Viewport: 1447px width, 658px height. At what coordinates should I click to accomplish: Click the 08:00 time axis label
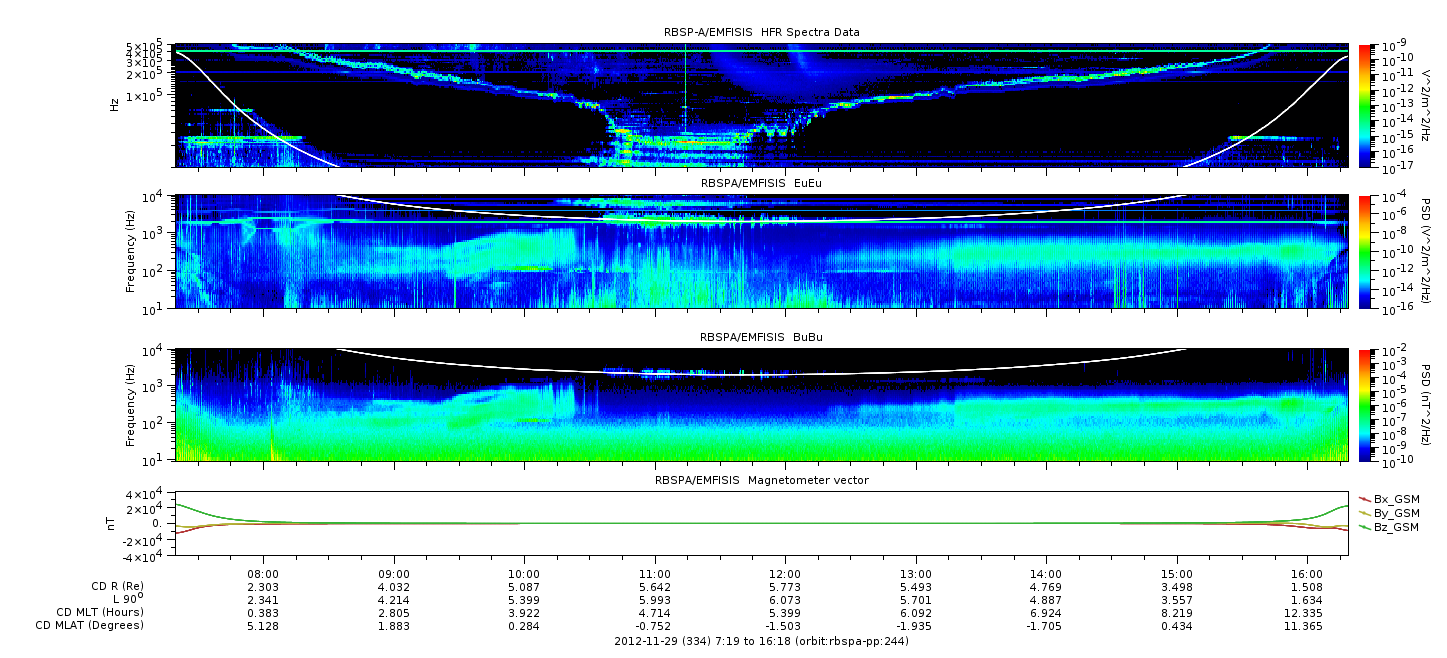pos(263,574)
